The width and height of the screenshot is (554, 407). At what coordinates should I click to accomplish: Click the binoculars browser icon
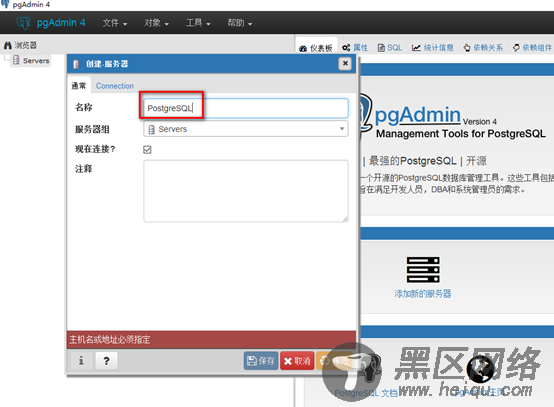click(8, 45)
